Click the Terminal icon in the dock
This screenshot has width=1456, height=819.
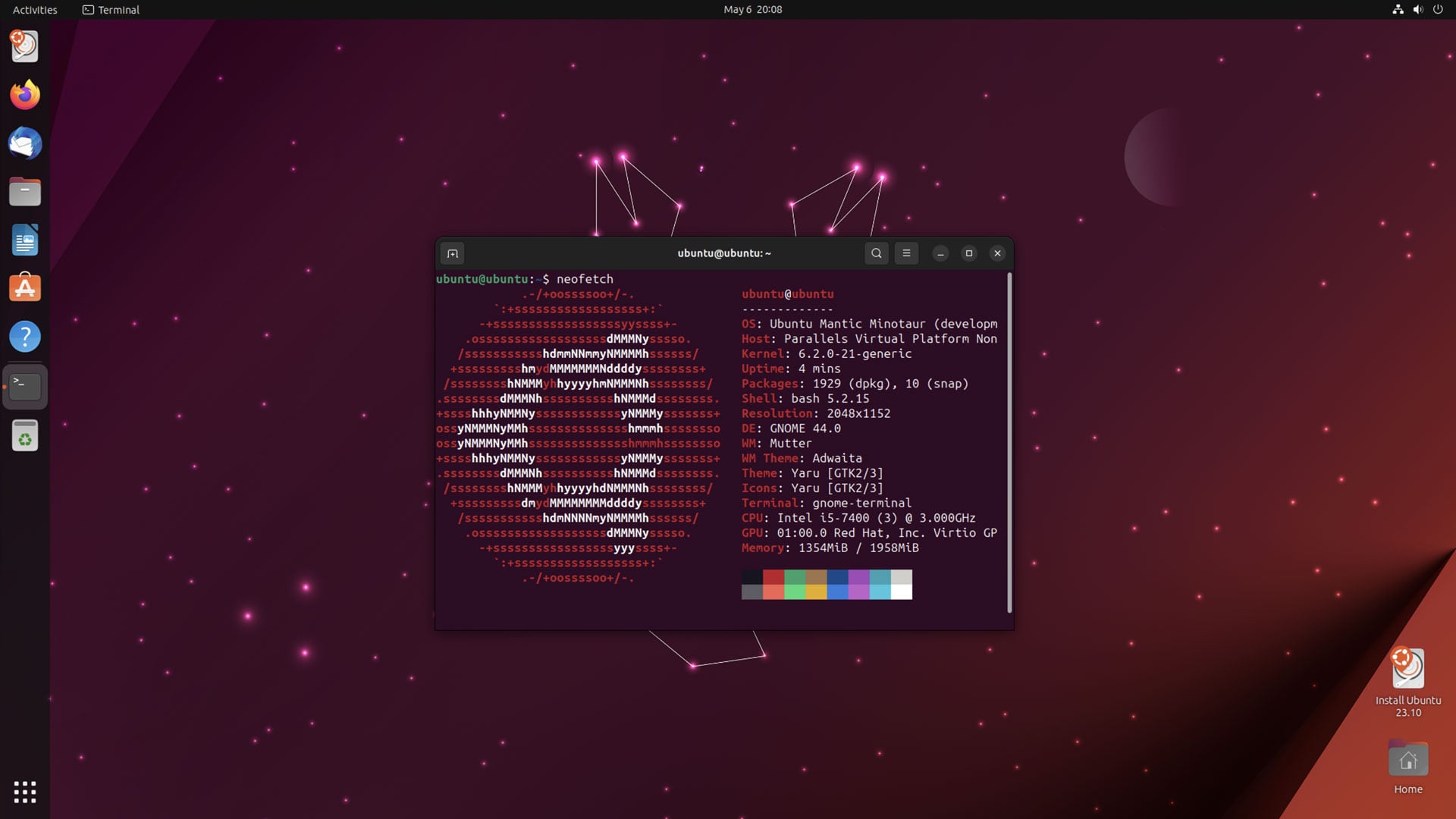24,385
